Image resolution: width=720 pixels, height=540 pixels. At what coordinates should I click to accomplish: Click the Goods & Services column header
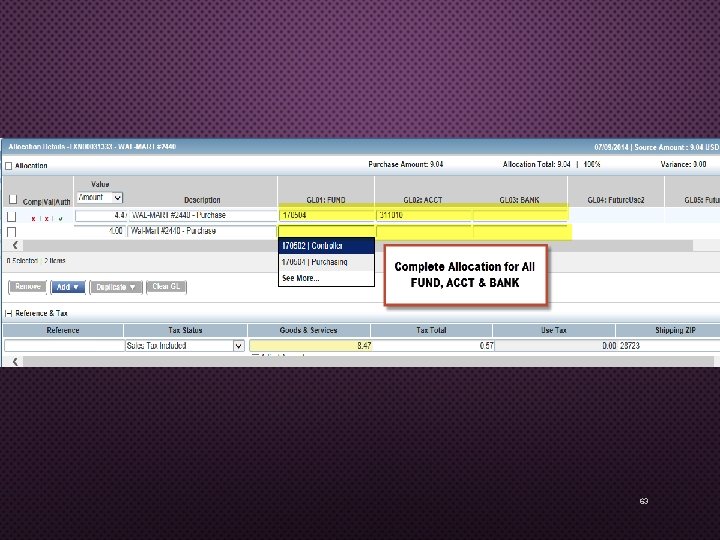[x=309, y=330]
